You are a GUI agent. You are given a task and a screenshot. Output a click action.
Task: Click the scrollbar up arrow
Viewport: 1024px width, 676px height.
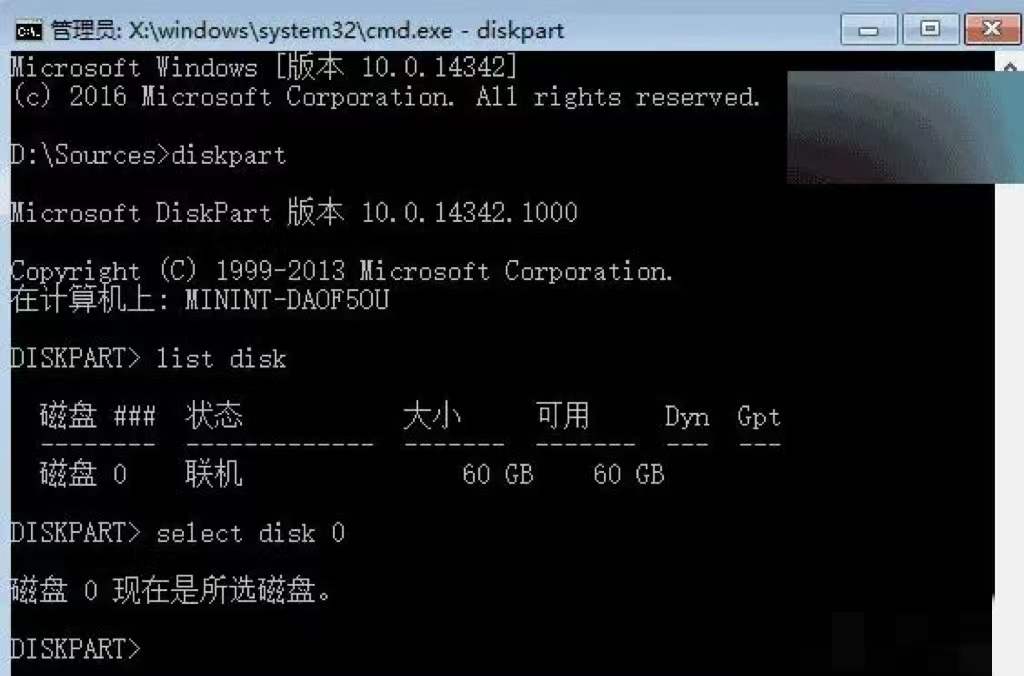tap(1010, 66)
